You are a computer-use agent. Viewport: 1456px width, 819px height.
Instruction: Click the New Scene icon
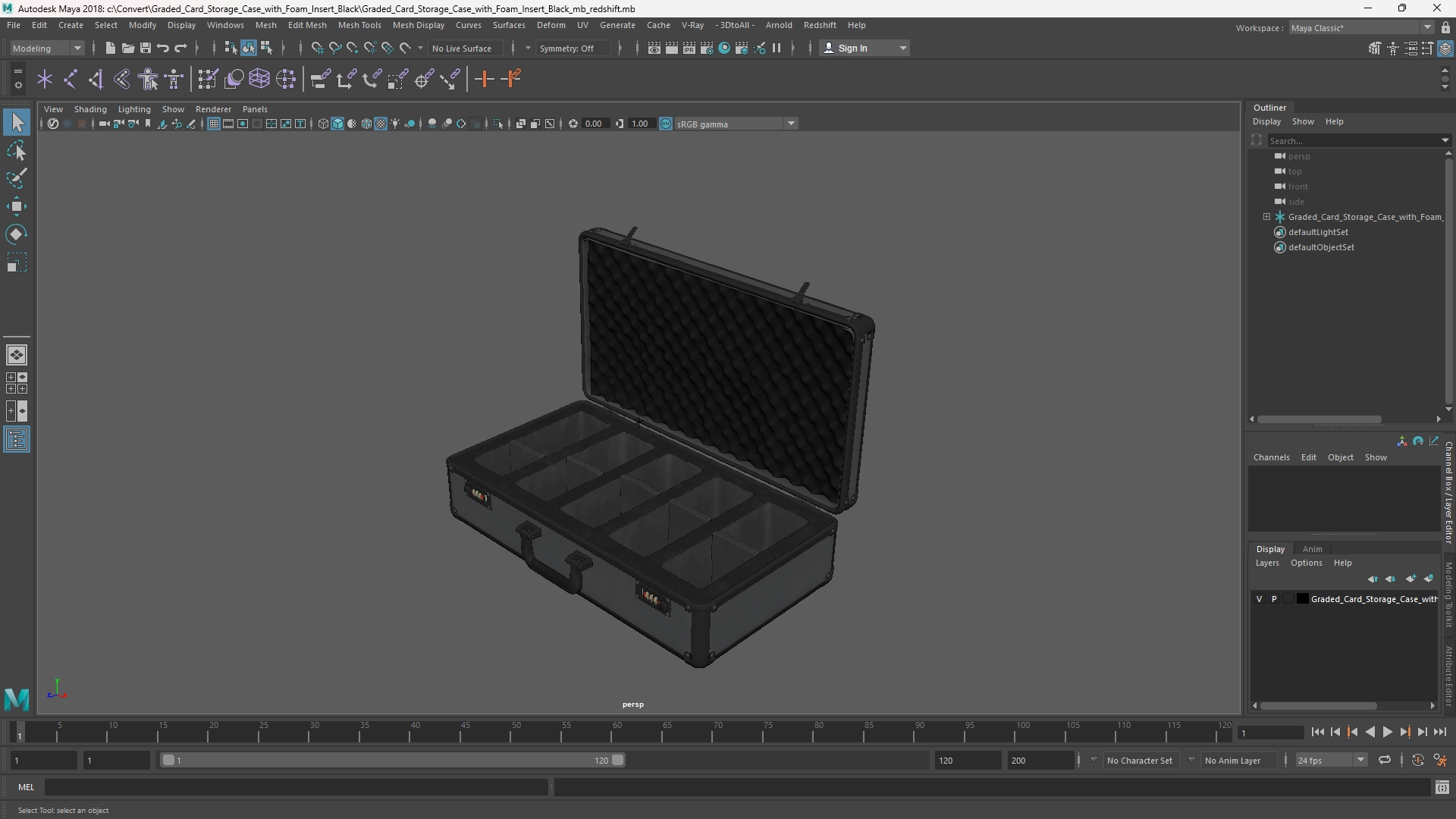coord(110,49)
